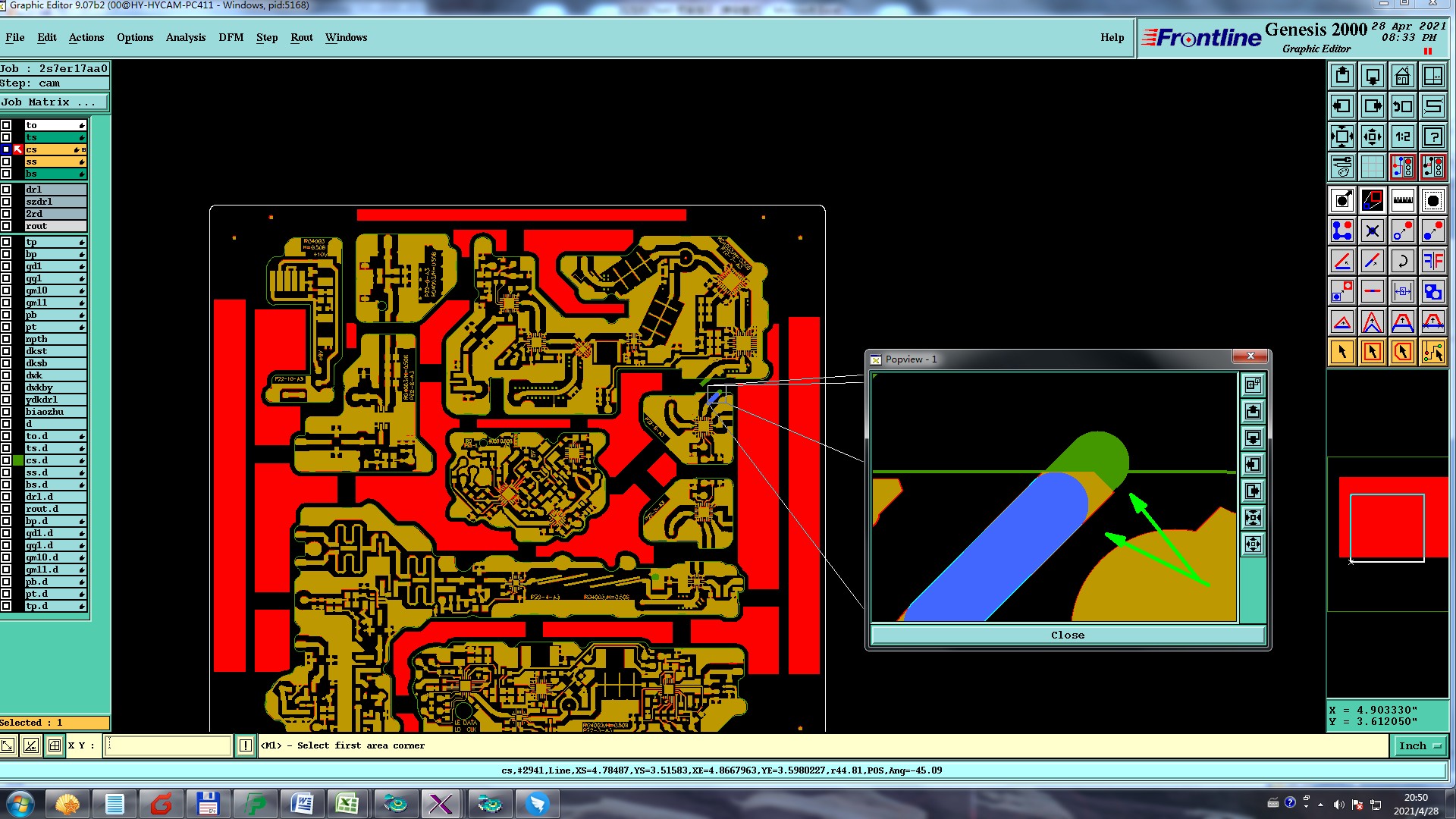Click the ss layer color bar
The height and width of the screenshot is (819, 1456).
click(x=55, y=162)
